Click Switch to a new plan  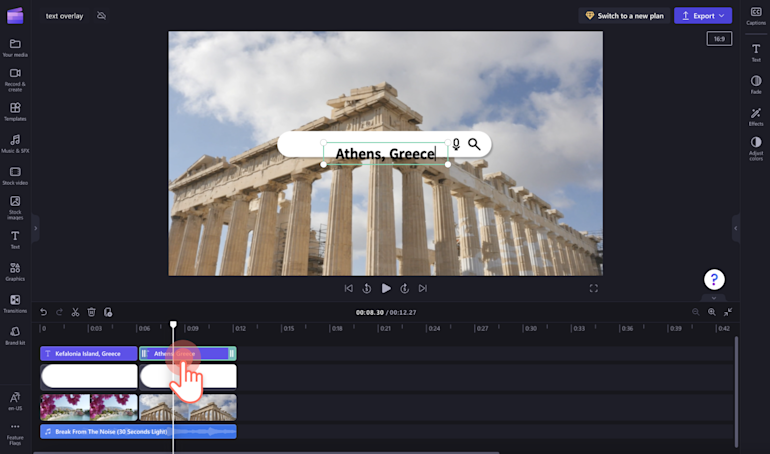tap(624, 16)
